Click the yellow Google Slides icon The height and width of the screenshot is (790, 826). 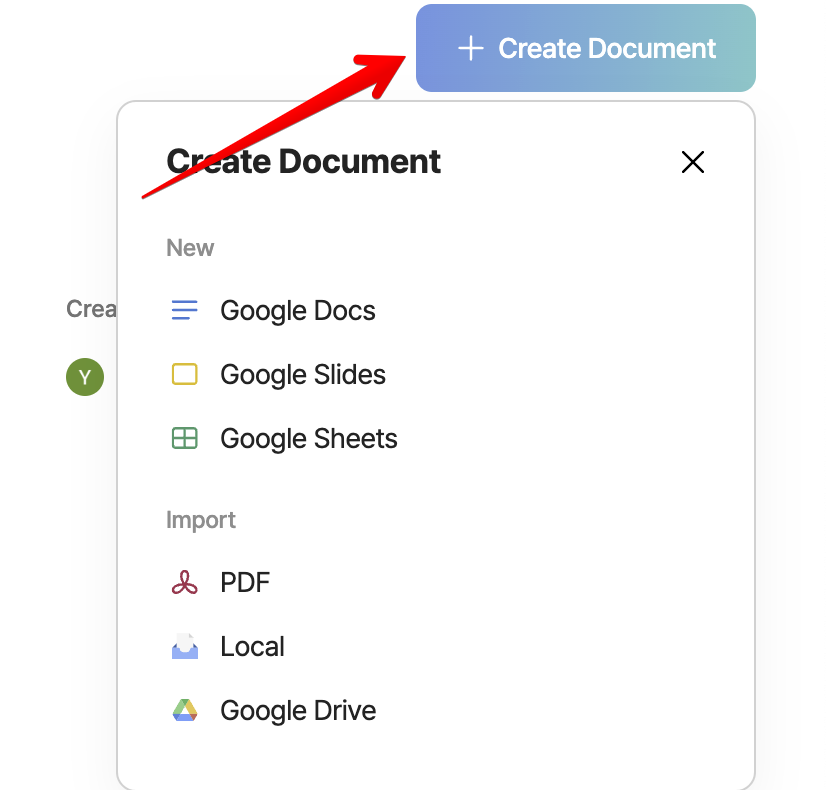tap(185, 375)
